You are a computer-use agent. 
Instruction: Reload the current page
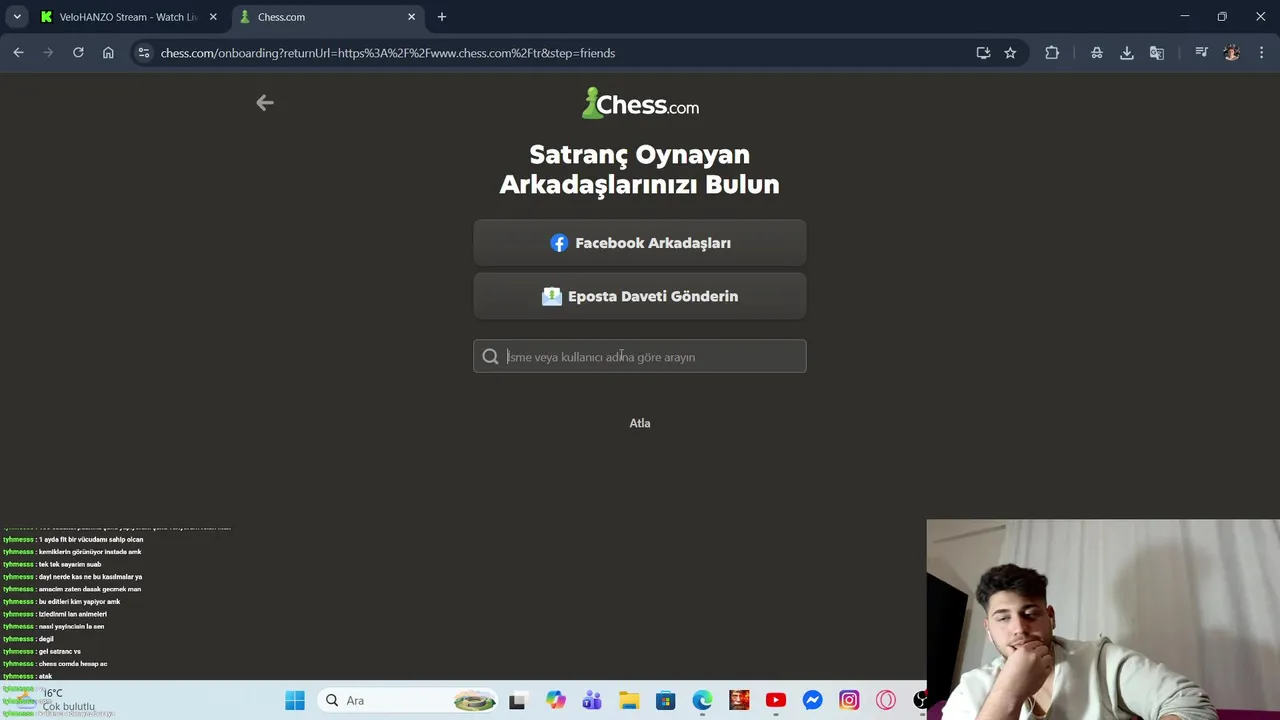click(78, 53)
